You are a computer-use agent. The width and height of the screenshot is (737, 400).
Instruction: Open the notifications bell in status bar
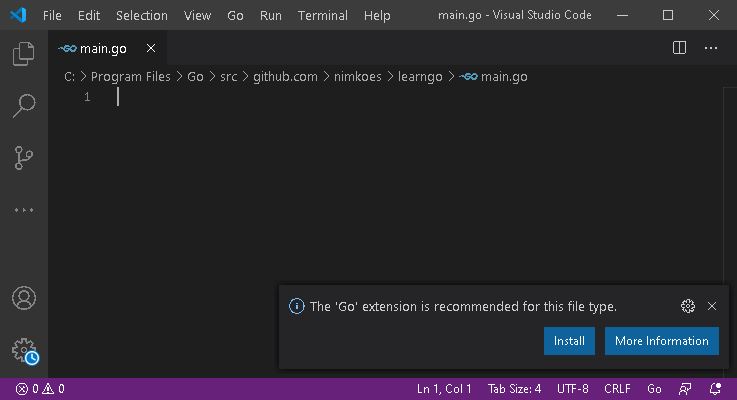[715, 389]
